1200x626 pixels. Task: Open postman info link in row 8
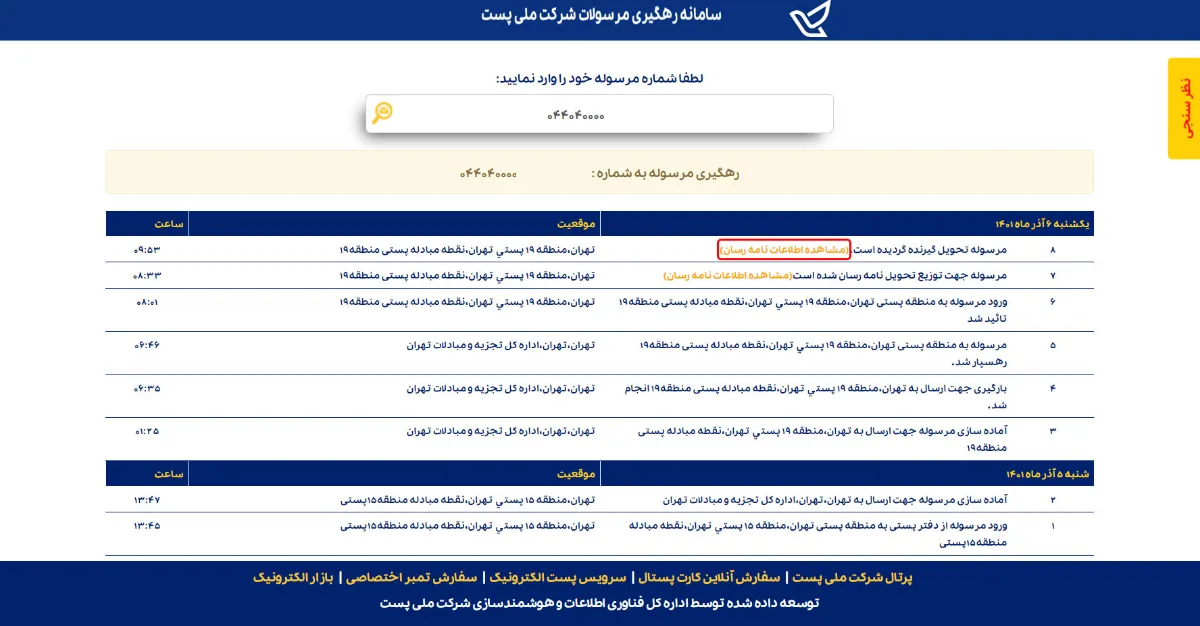tap(784, 249)
